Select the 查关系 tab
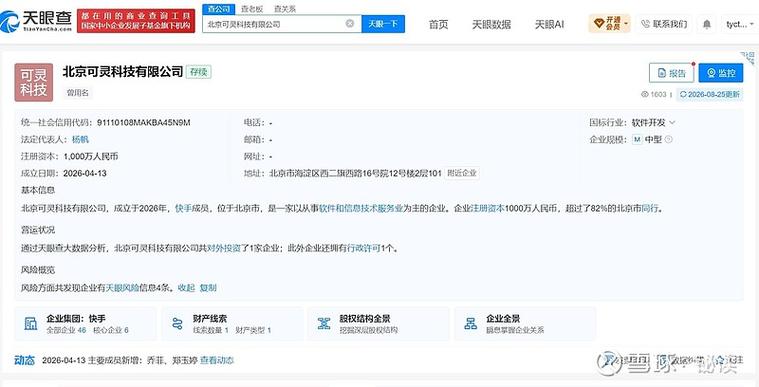Viewport: 759px width, 387px height. pos(285,9)
